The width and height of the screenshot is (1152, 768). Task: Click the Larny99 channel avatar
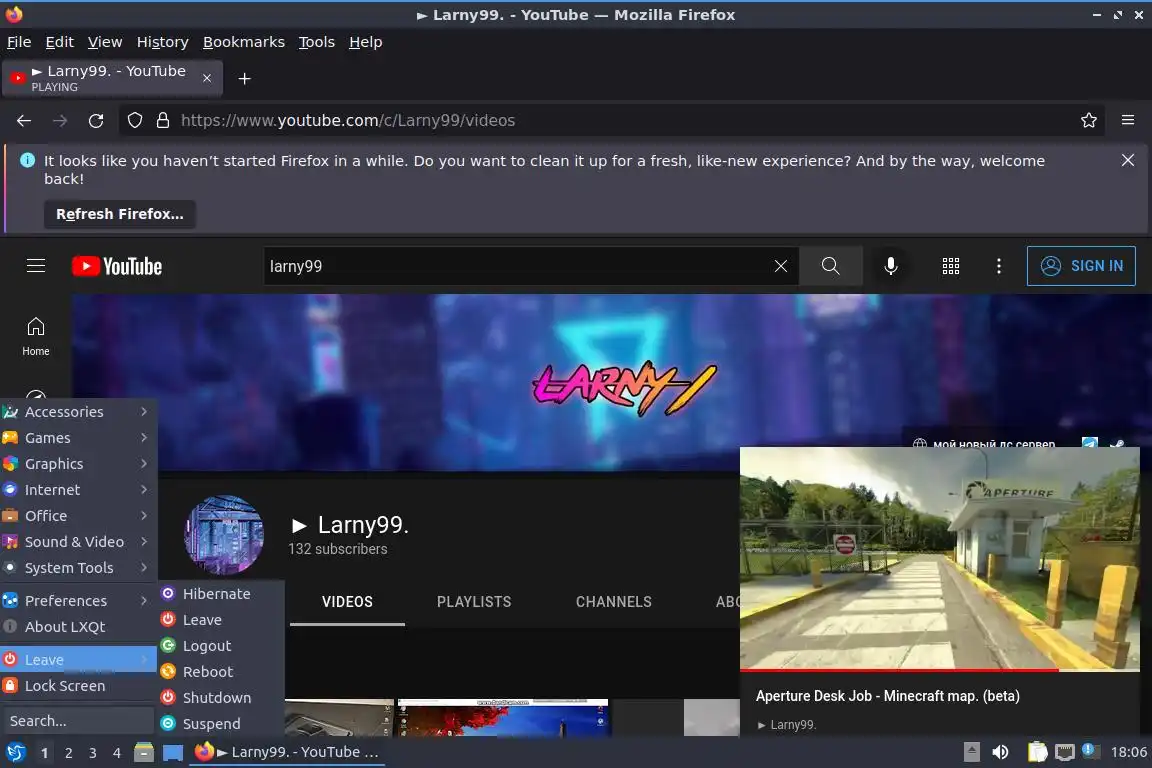click(x=223, y=534)
